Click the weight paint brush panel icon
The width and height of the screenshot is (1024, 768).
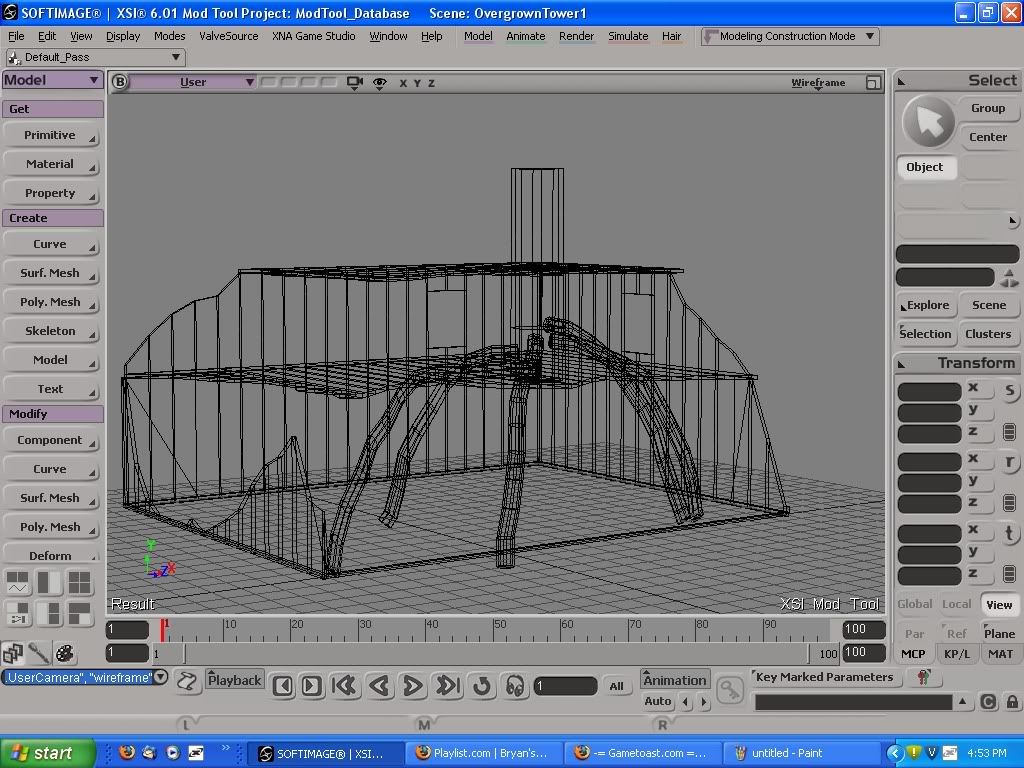pos(39,653)
